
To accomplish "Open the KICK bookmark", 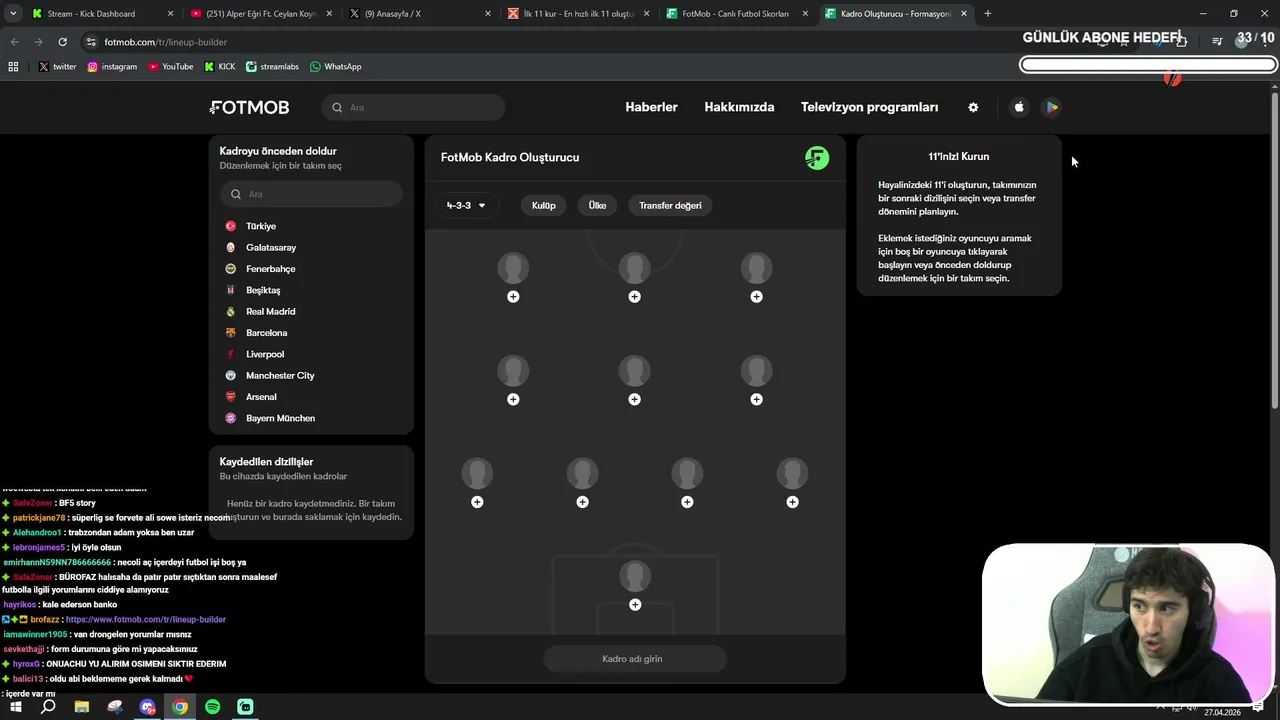I will [220, 66].
